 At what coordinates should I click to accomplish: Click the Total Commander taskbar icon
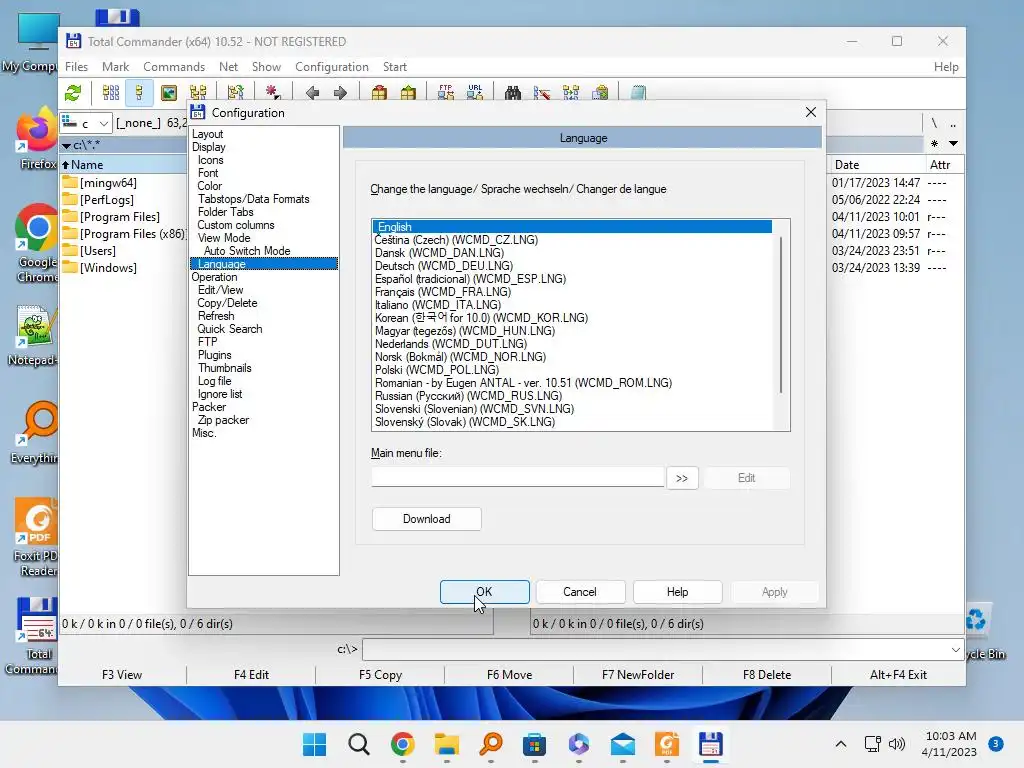pos(711,744)
